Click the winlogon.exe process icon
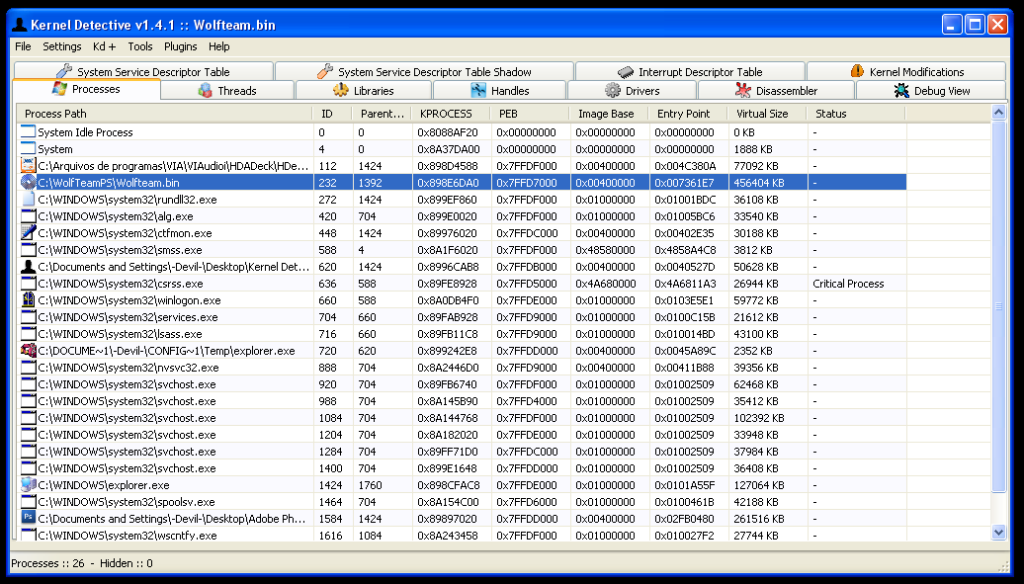 (28, 300)
